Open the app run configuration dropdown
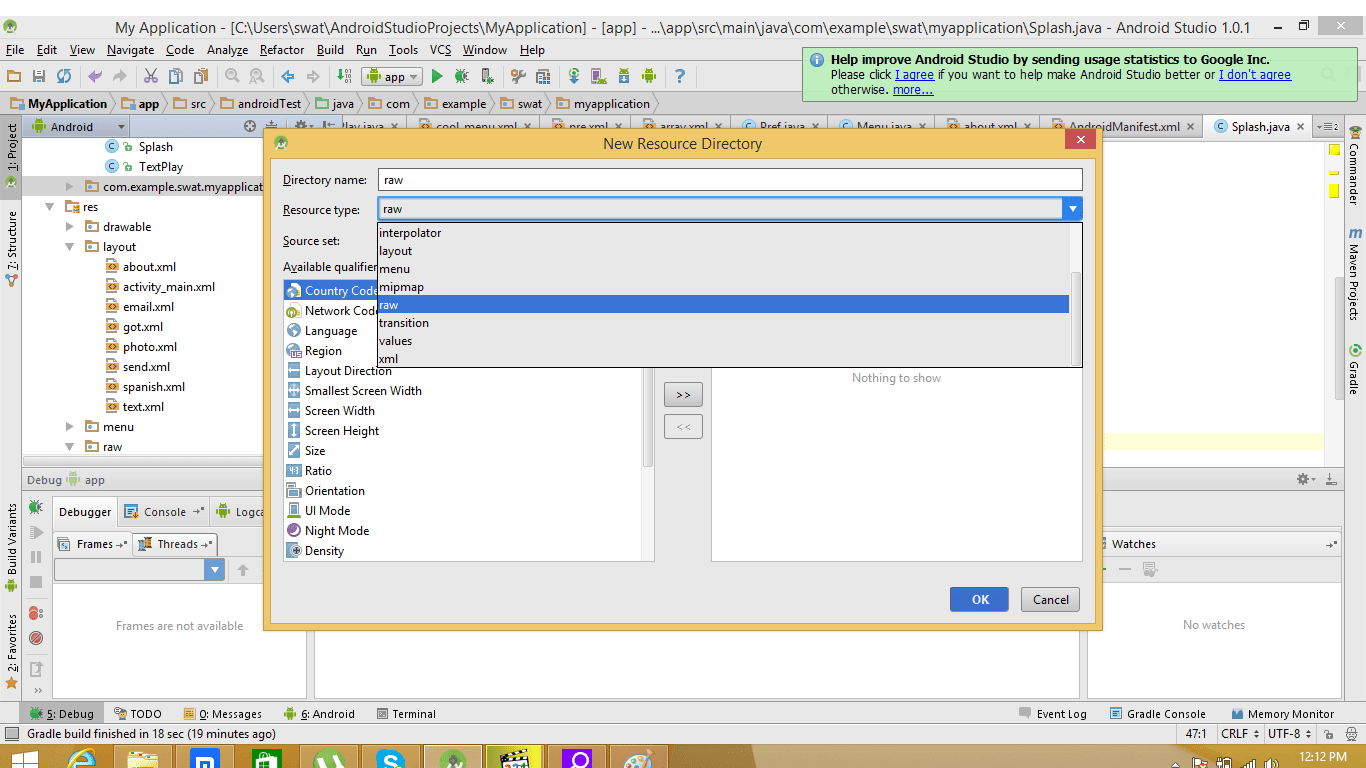The image size is (1366, 768). [393, 76]
